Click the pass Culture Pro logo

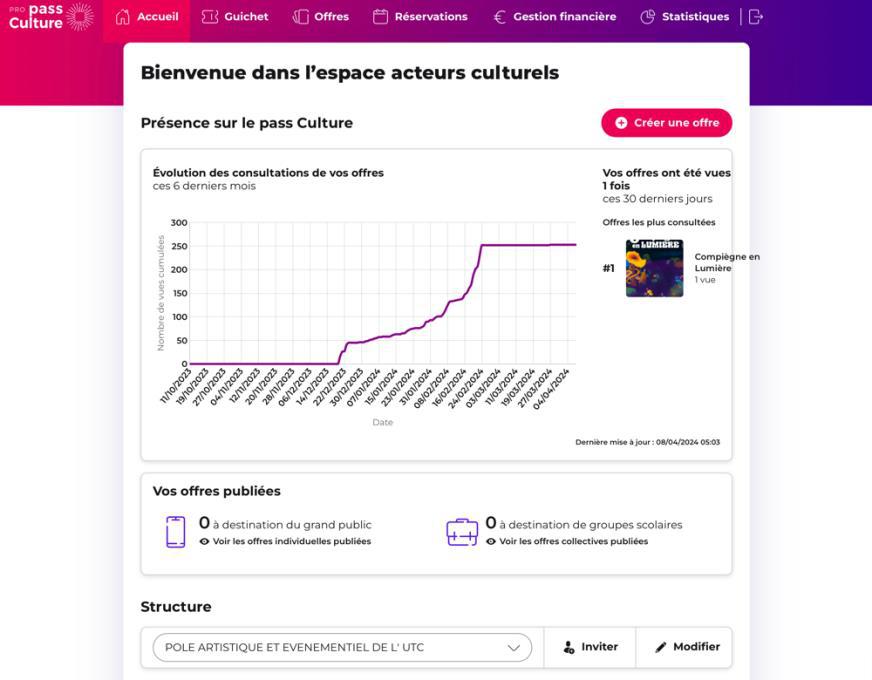pyautogui.click(x=50, y=16)
